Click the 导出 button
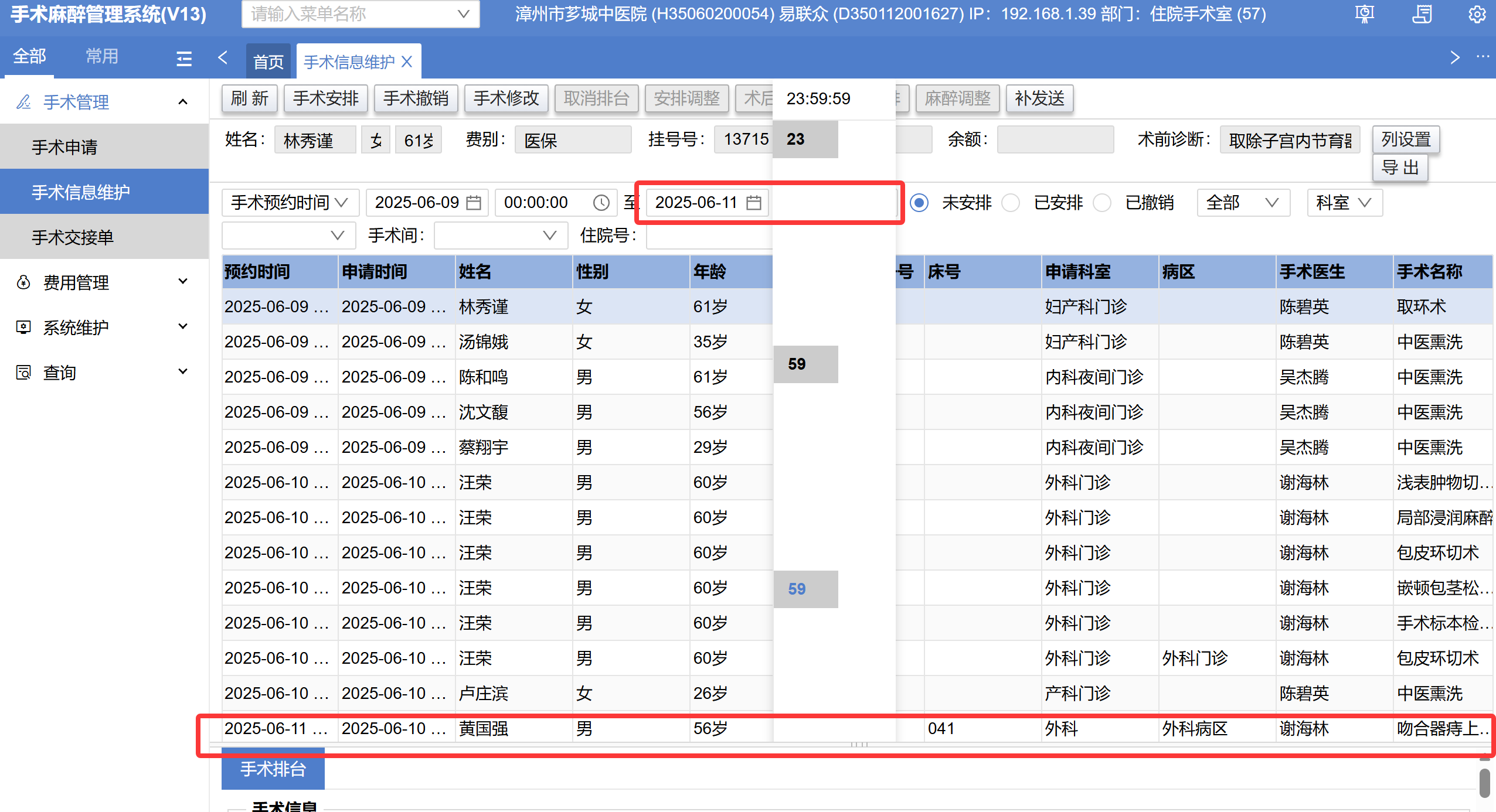 (x=1400, y=168)
